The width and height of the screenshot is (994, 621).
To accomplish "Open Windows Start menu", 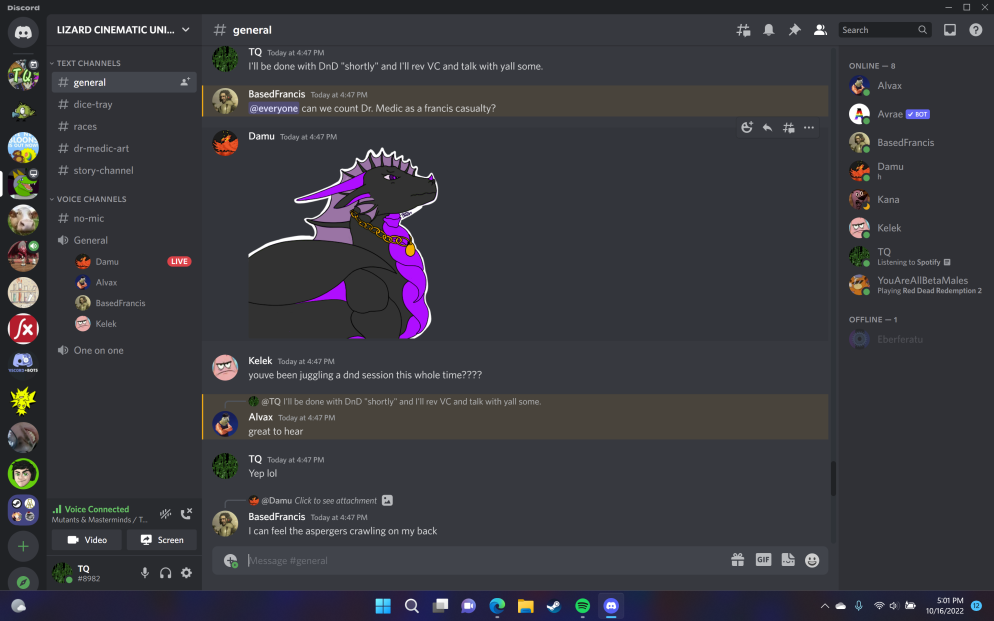I will [x=383, y=606].
